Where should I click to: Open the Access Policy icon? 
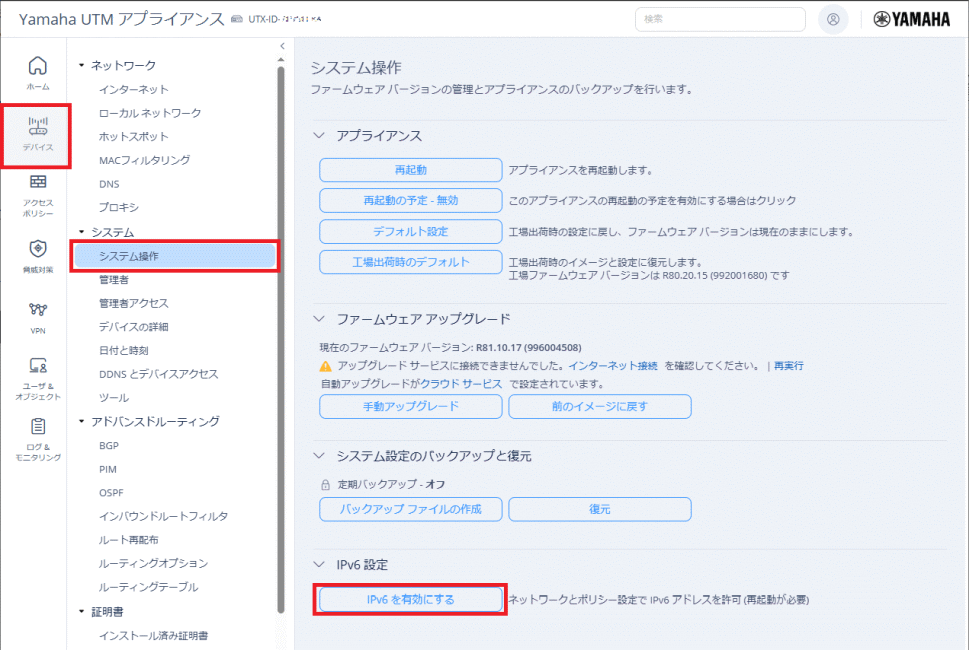coord(38,184)
